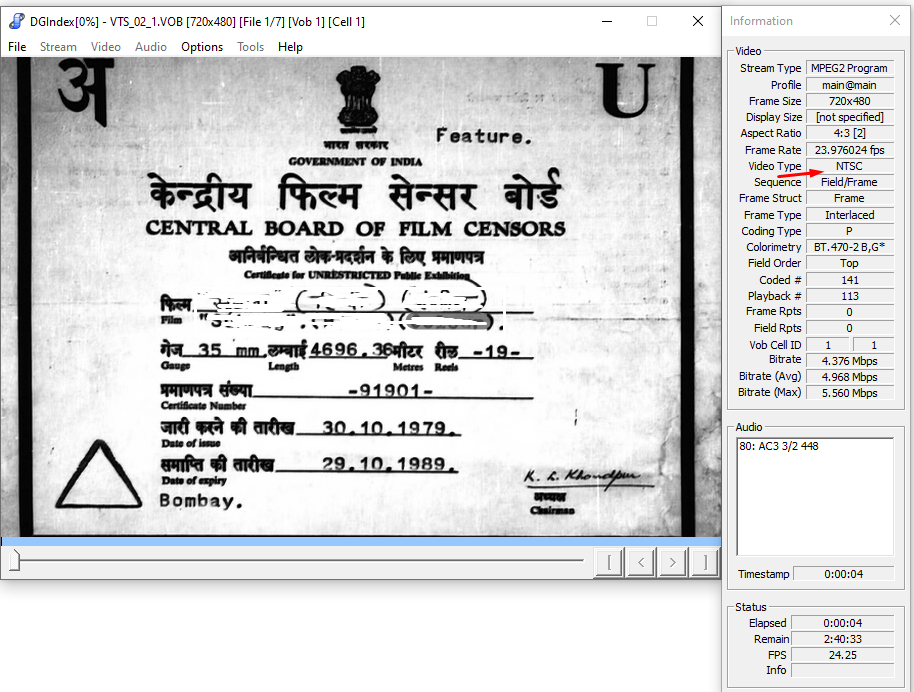Image resolution: width=914 pixels, height=692 pixels.
Task: Click the Display Size '[not specified]' field
Action: pyautogui.click(x=849, y=117)
